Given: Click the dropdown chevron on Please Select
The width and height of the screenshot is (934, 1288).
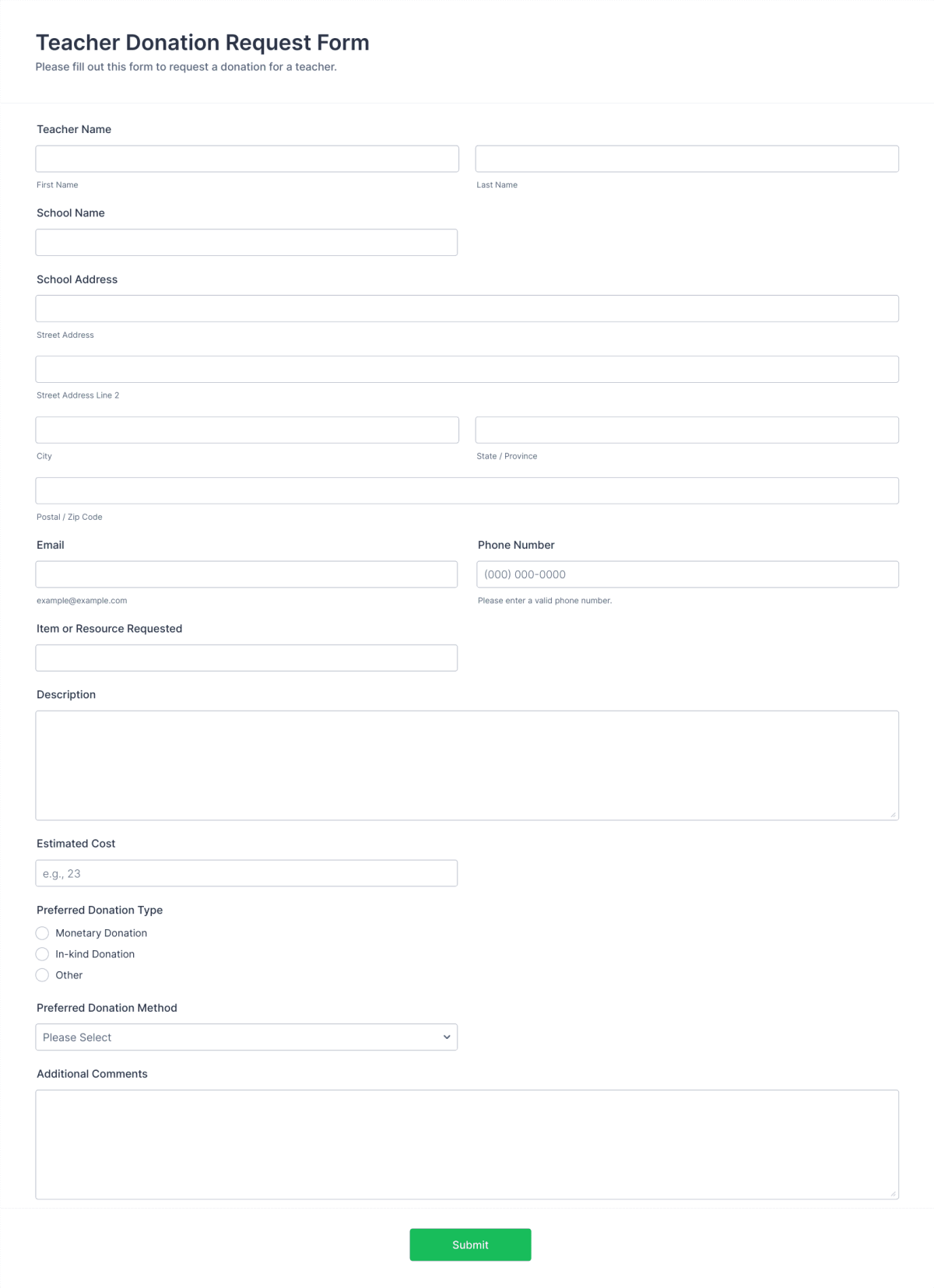Looking at the screenshot, I should (446, 1037).
